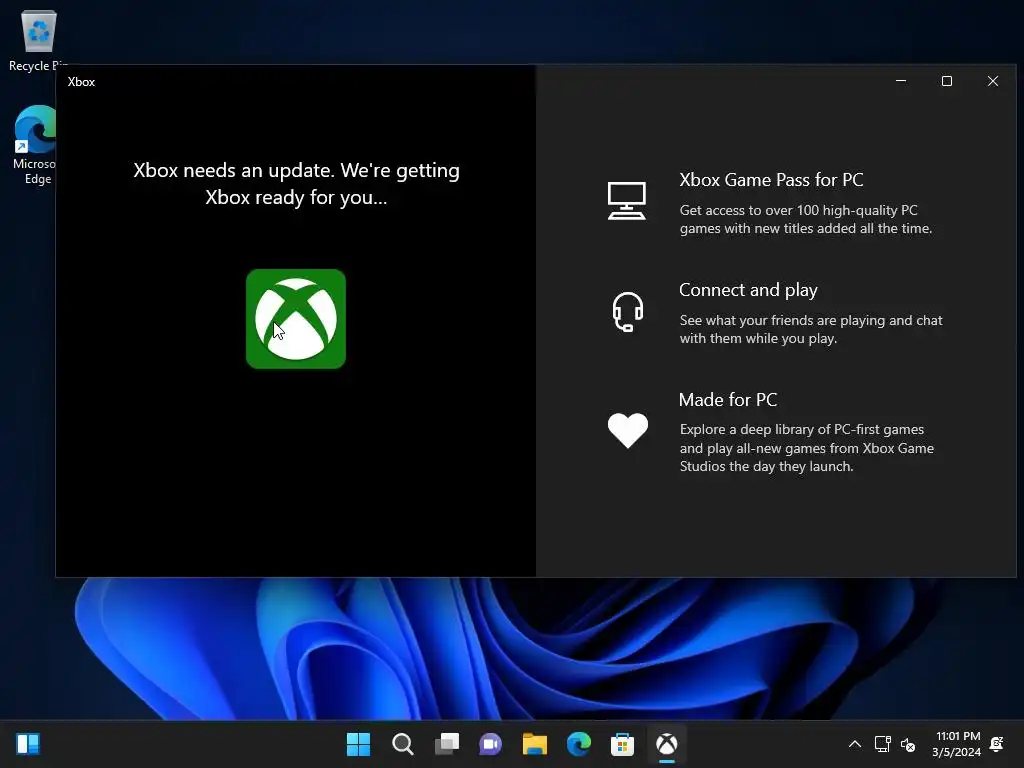1024x768 pixels.
Task: Open the Windows Start menu
Action: point(359,744)
